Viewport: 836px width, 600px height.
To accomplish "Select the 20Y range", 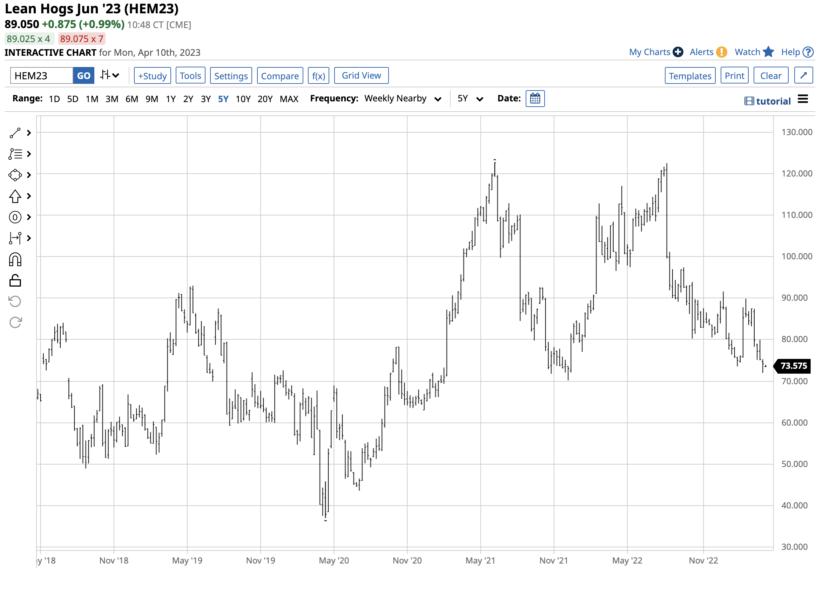I will click(265, 99).
